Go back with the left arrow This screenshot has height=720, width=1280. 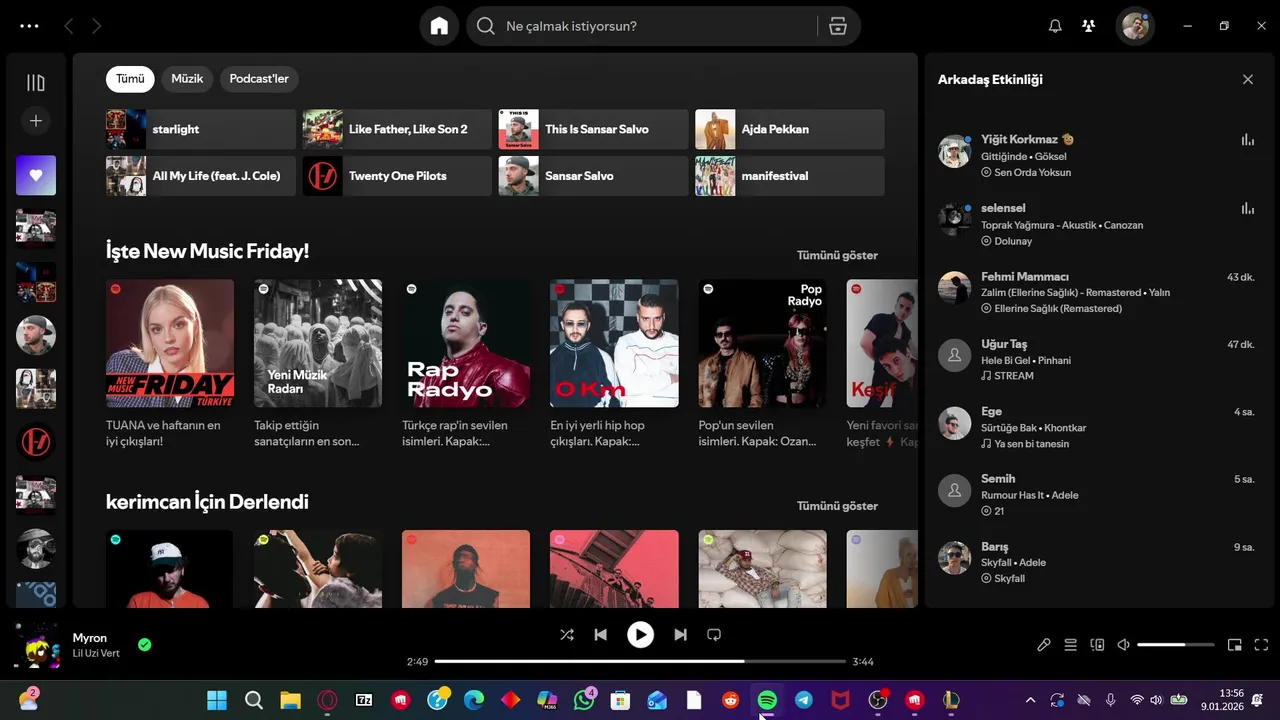(x=69, y=26)
